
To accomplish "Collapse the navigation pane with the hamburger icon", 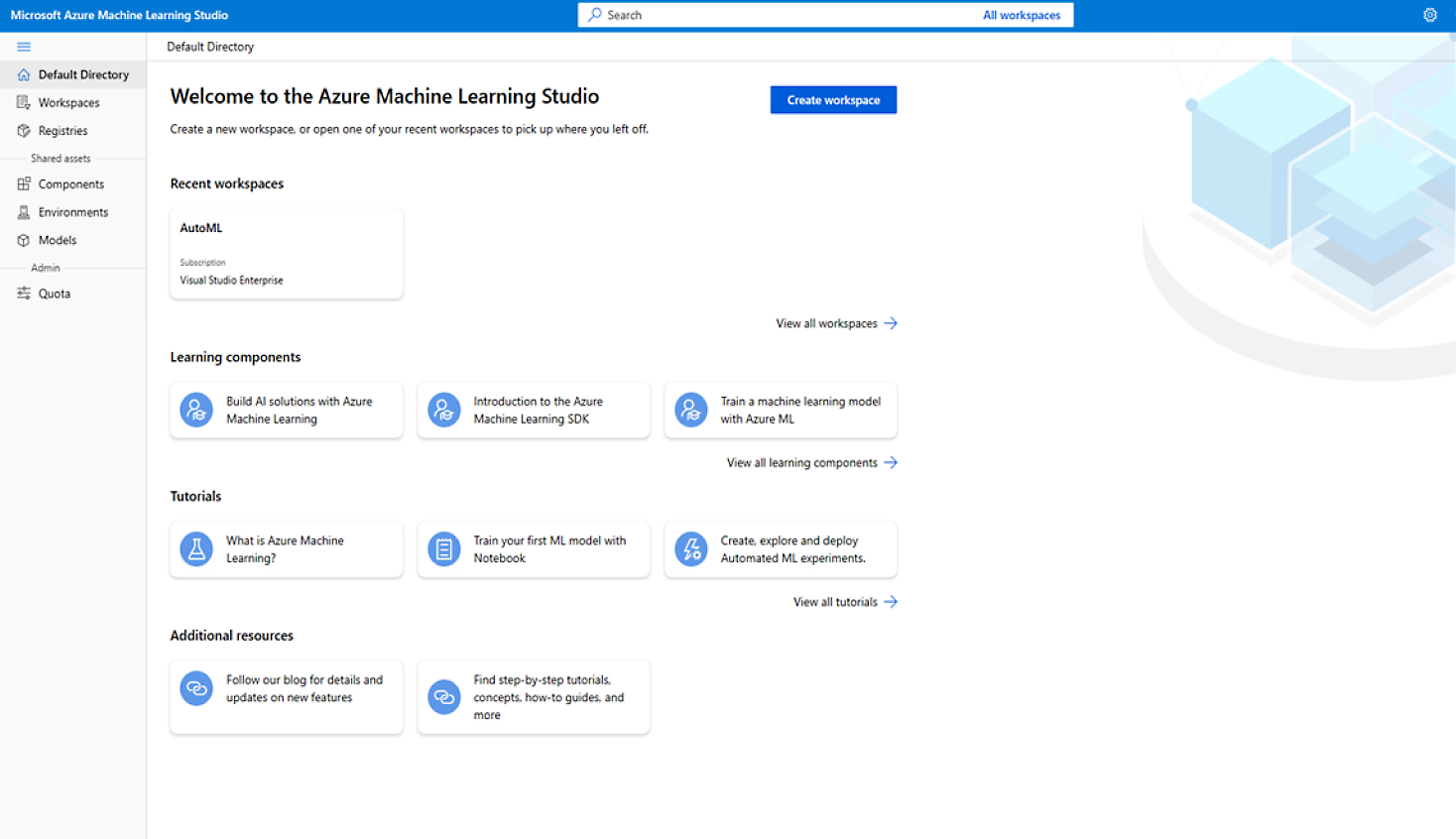I will pyautogui.click(x=22, y=46).
